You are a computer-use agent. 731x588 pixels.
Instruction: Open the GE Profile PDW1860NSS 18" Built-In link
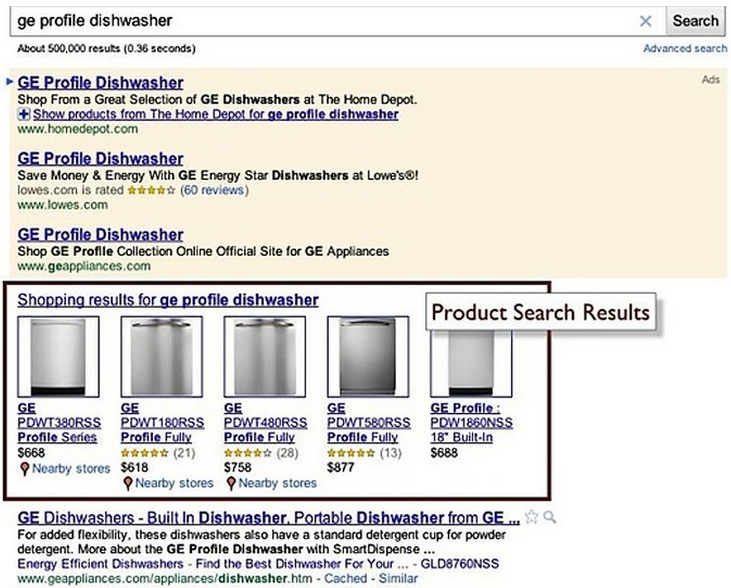[x=471, y=423]
